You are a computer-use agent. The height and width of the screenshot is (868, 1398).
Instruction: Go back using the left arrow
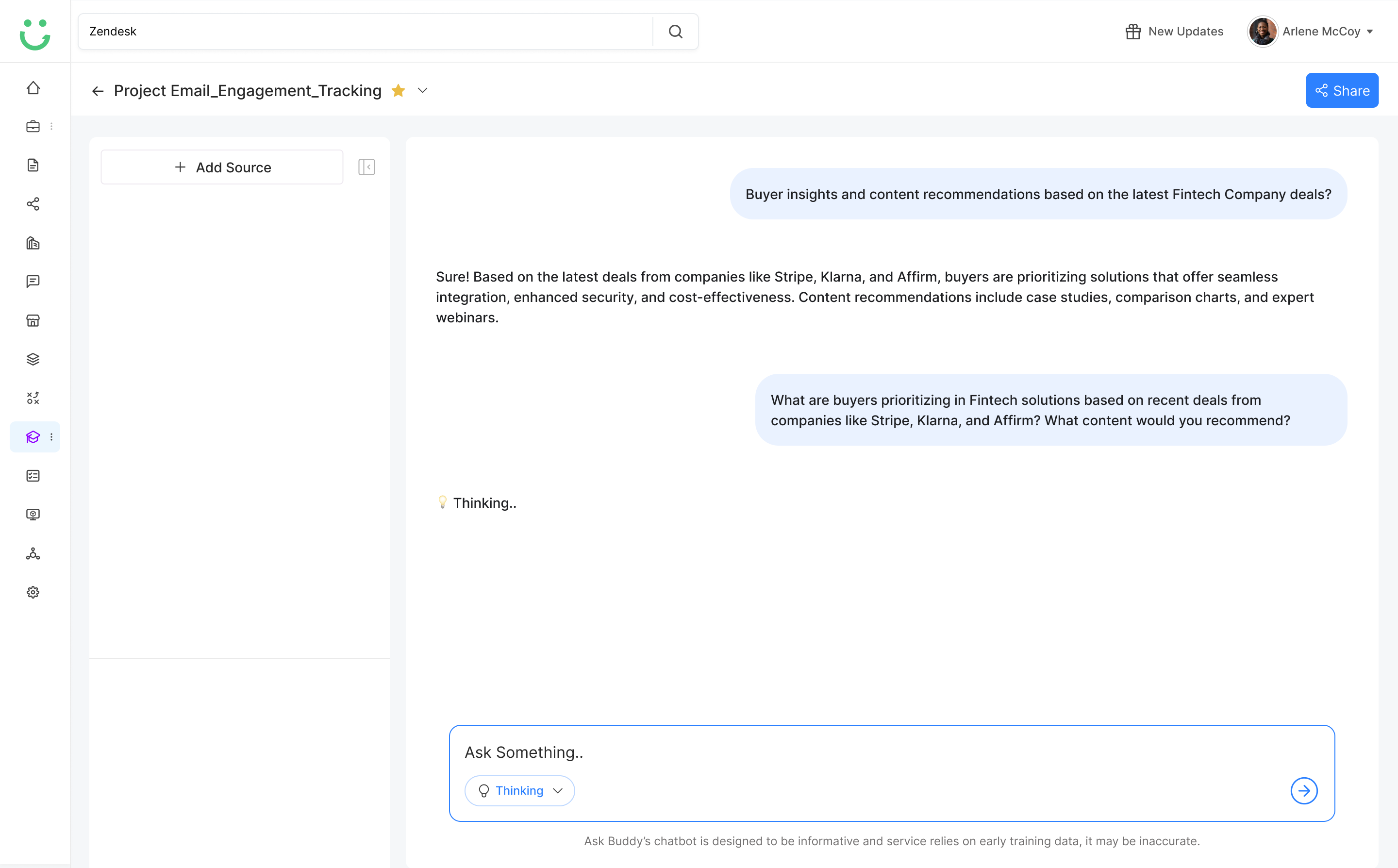click(98, 91)
